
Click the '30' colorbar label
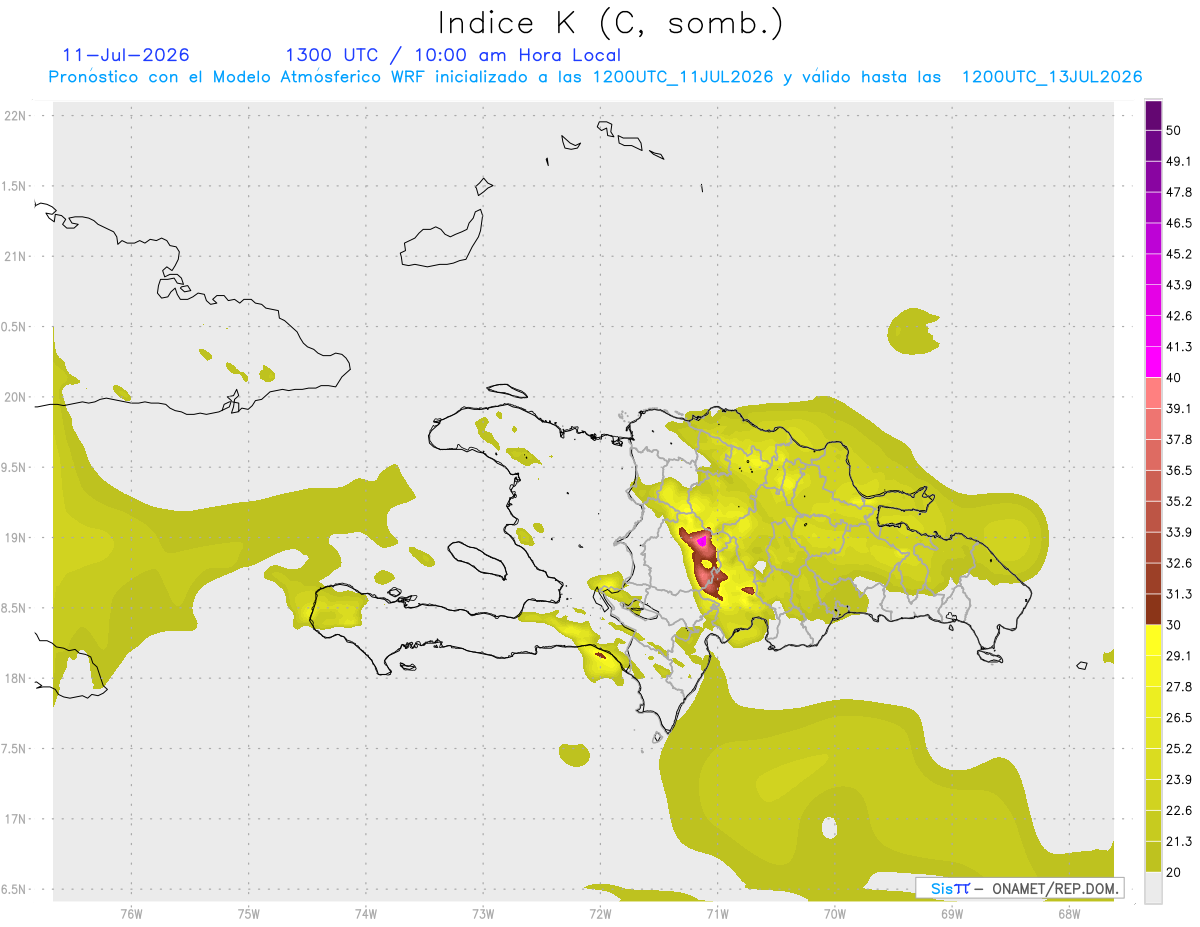pyautogui.click(x=1173, y=626)
